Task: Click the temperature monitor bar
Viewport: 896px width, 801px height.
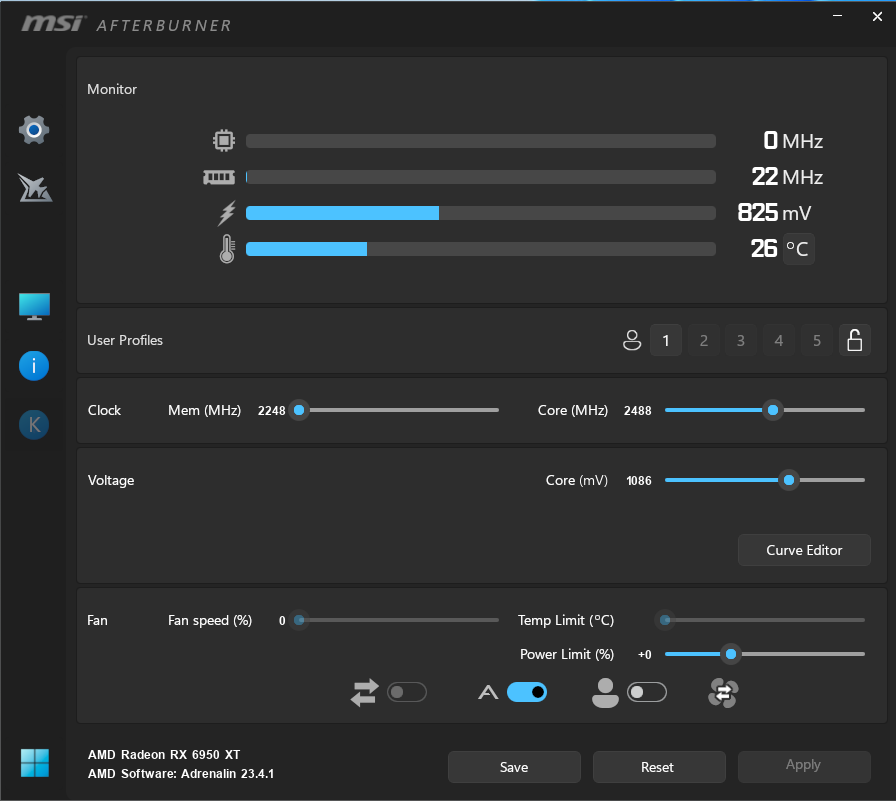Action: [481, 249]
